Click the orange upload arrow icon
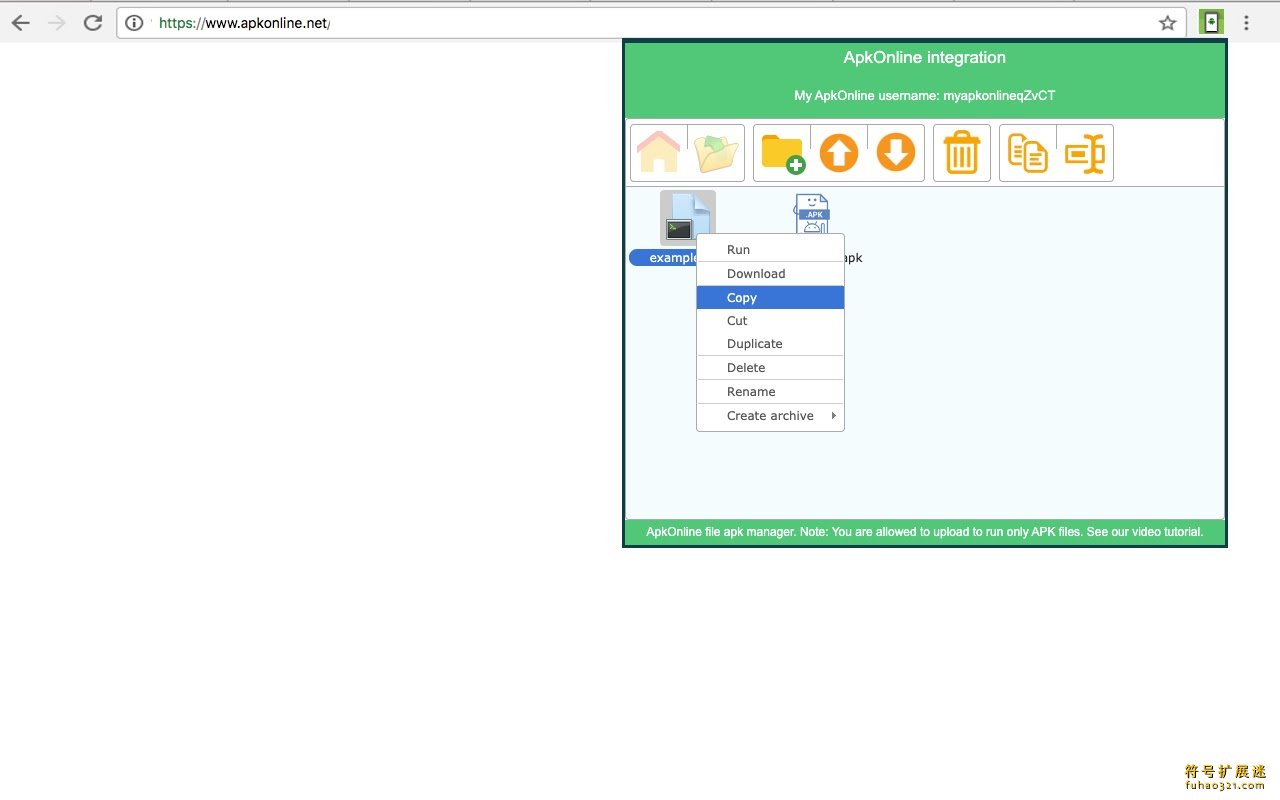The image size is (1280, 800). (x=839, y=153)
